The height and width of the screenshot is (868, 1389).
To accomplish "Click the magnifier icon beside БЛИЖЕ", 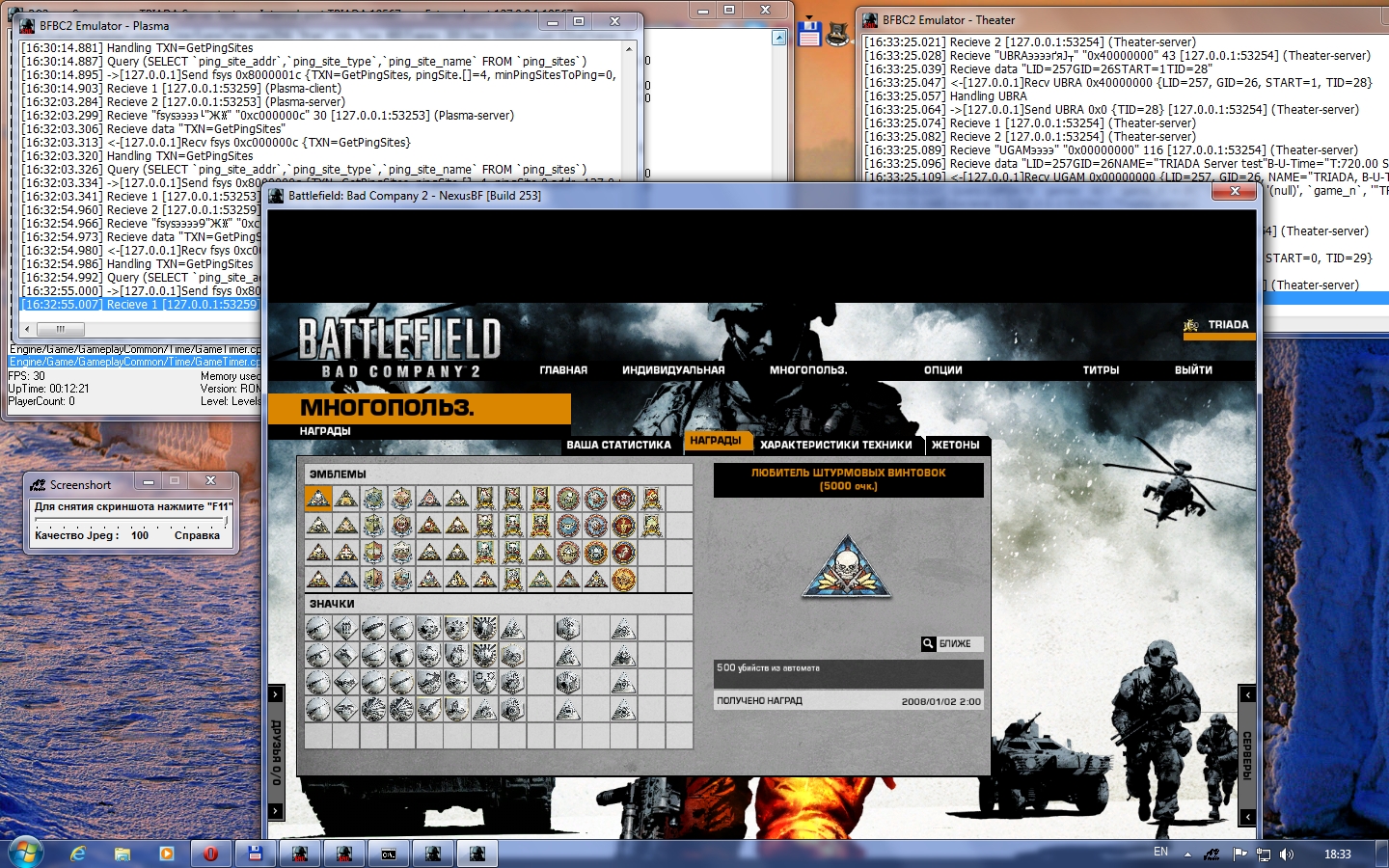I will point(928,643).
